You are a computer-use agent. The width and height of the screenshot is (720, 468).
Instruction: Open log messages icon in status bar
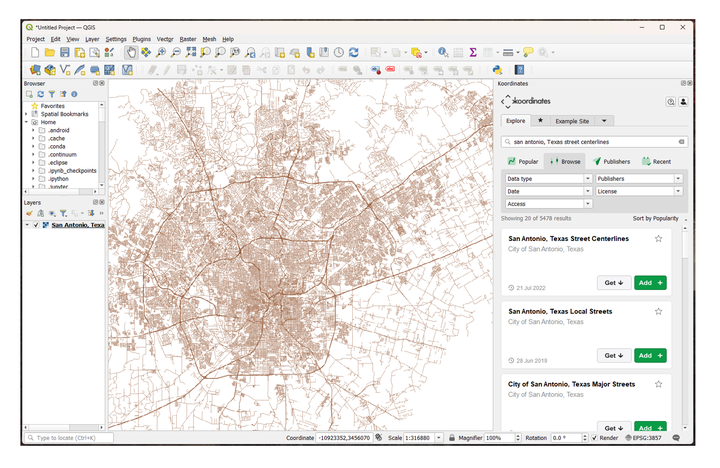pos(676,438)
